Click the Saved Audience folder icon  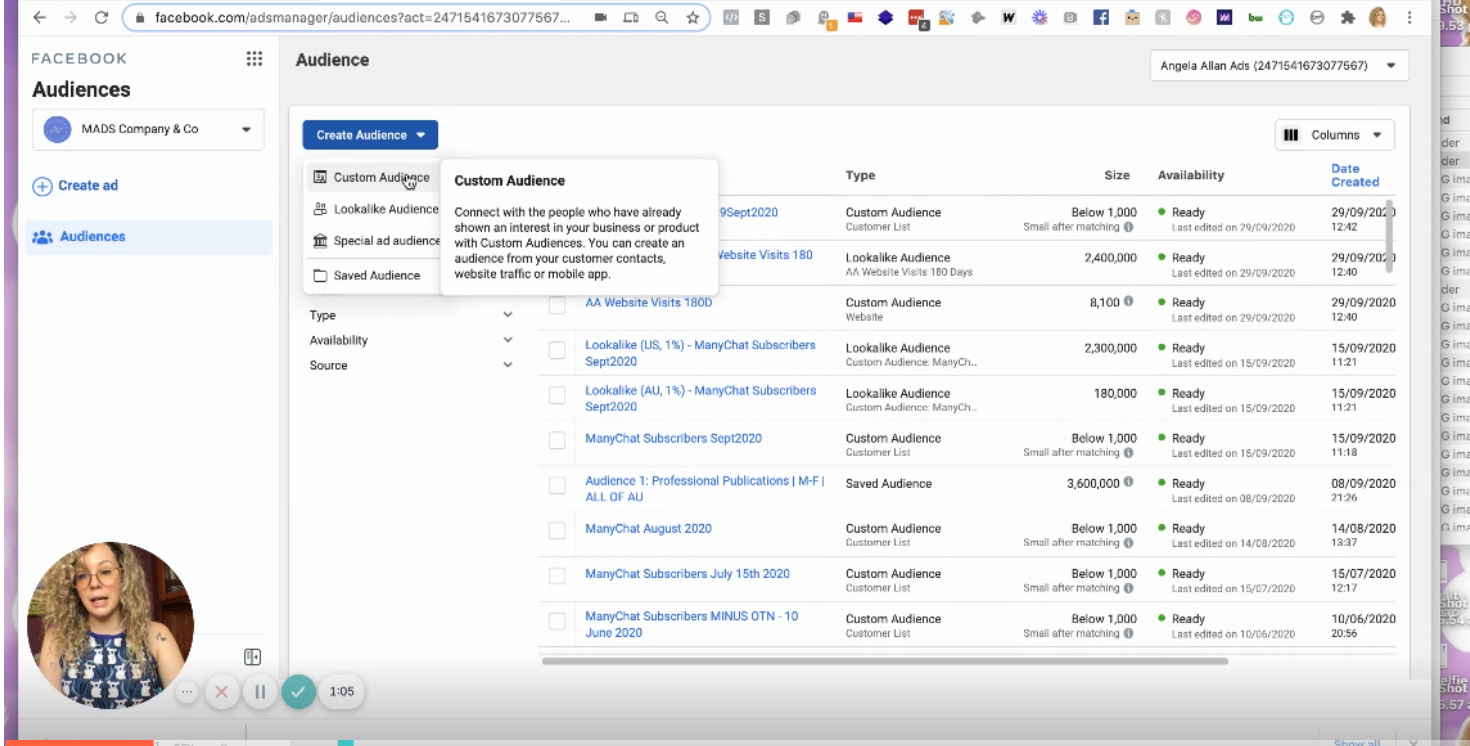(321, 276)
